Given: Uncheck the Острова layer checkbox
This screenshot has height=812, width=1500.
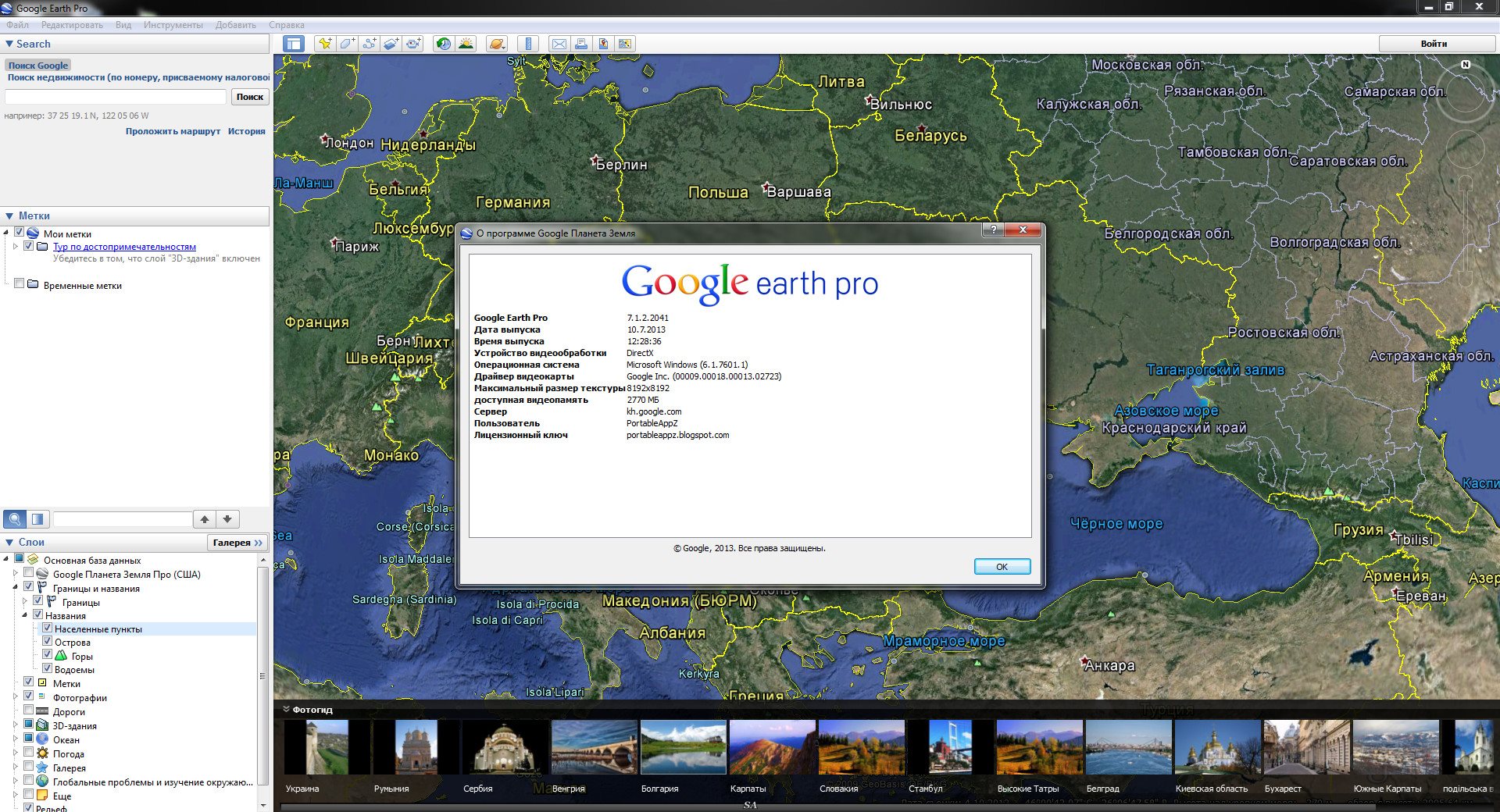Looking at the screenshot, I should click(x=48, y=641).
